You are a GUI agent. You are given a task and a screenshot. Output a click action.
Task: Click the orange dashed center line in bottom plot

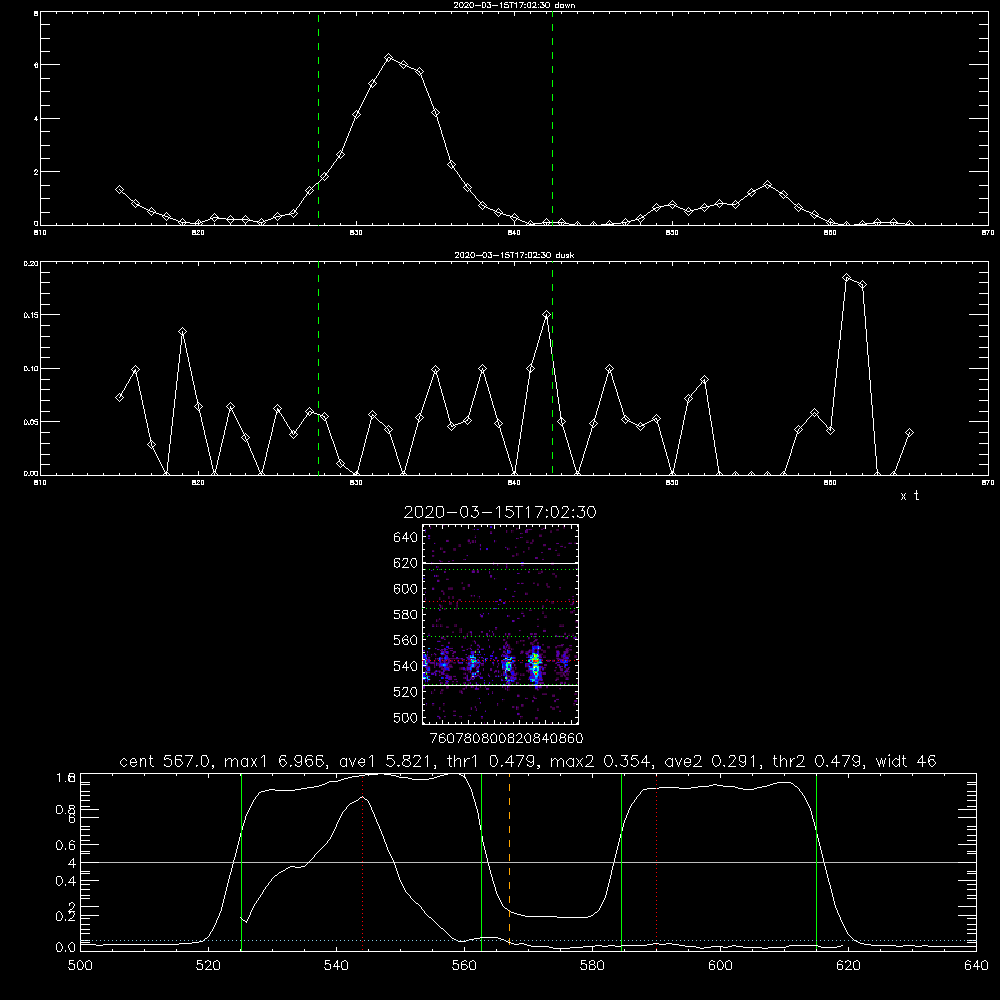point(509,863)
